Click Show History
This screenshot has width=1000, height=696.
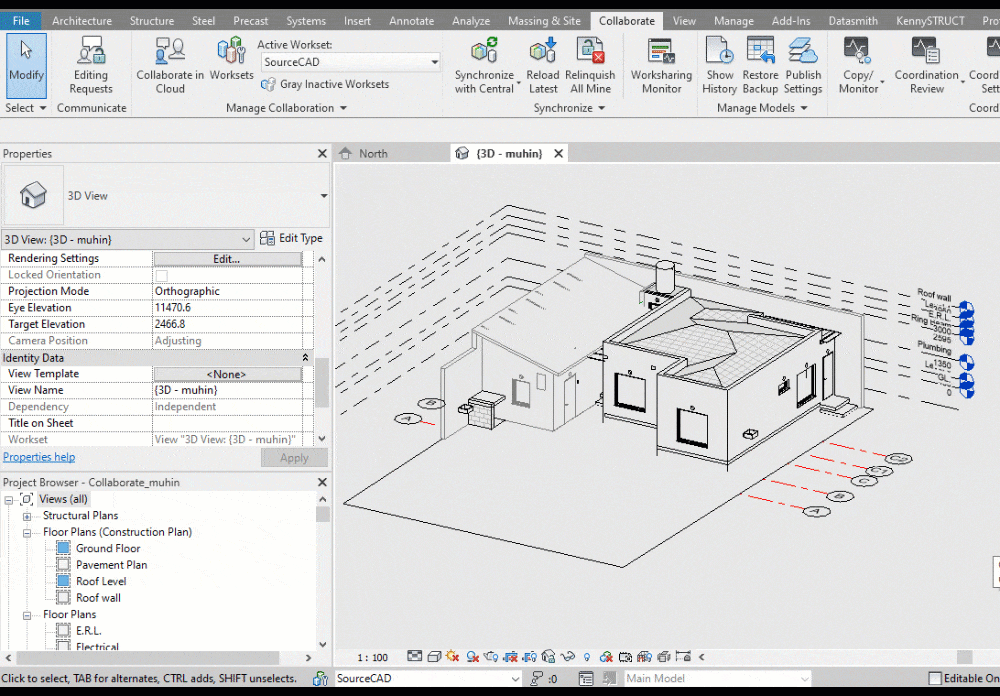719,65
